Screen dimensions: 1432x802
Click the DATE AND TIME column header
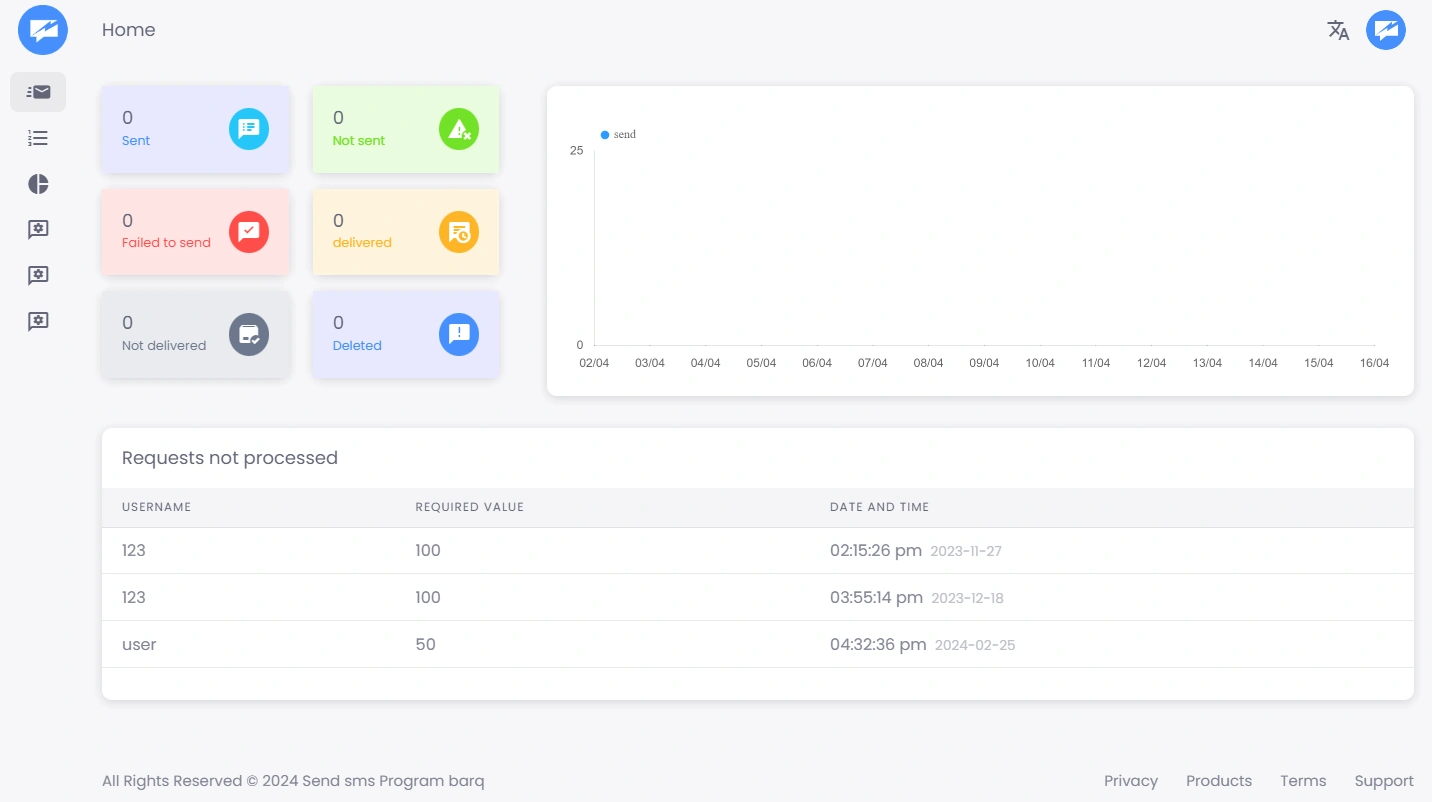pos(880,507)
